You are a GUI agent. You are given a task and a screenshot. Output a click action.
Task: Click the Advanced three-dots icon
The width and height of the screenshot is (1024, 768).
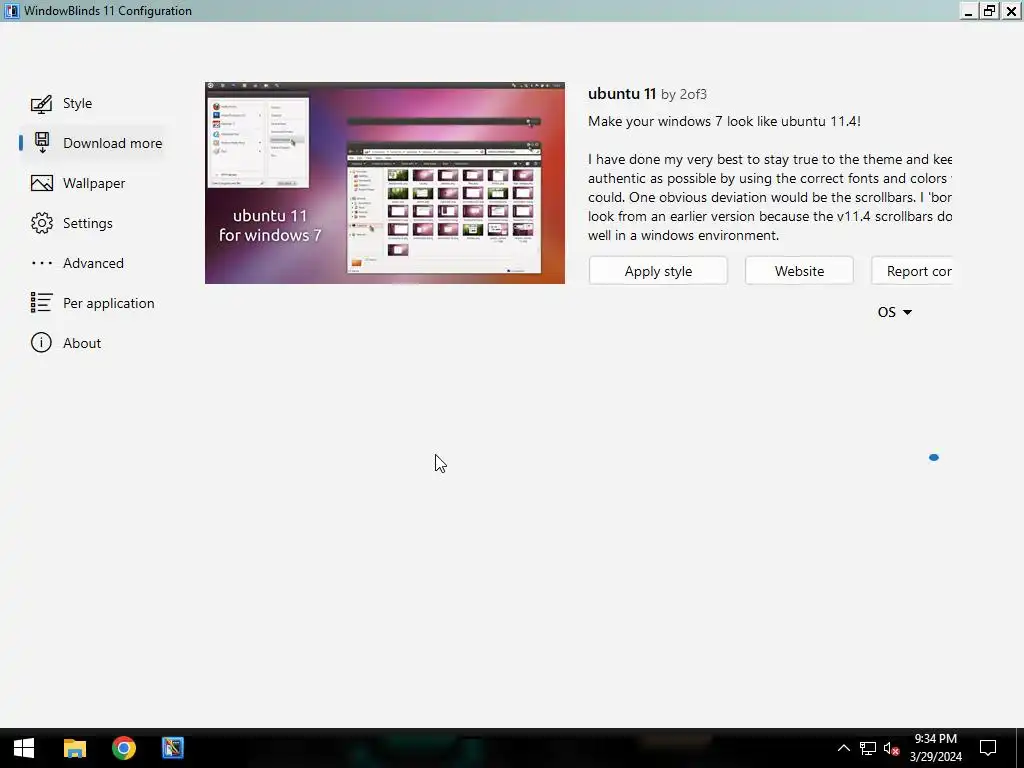pyautogui.click(x=42, y=263)
